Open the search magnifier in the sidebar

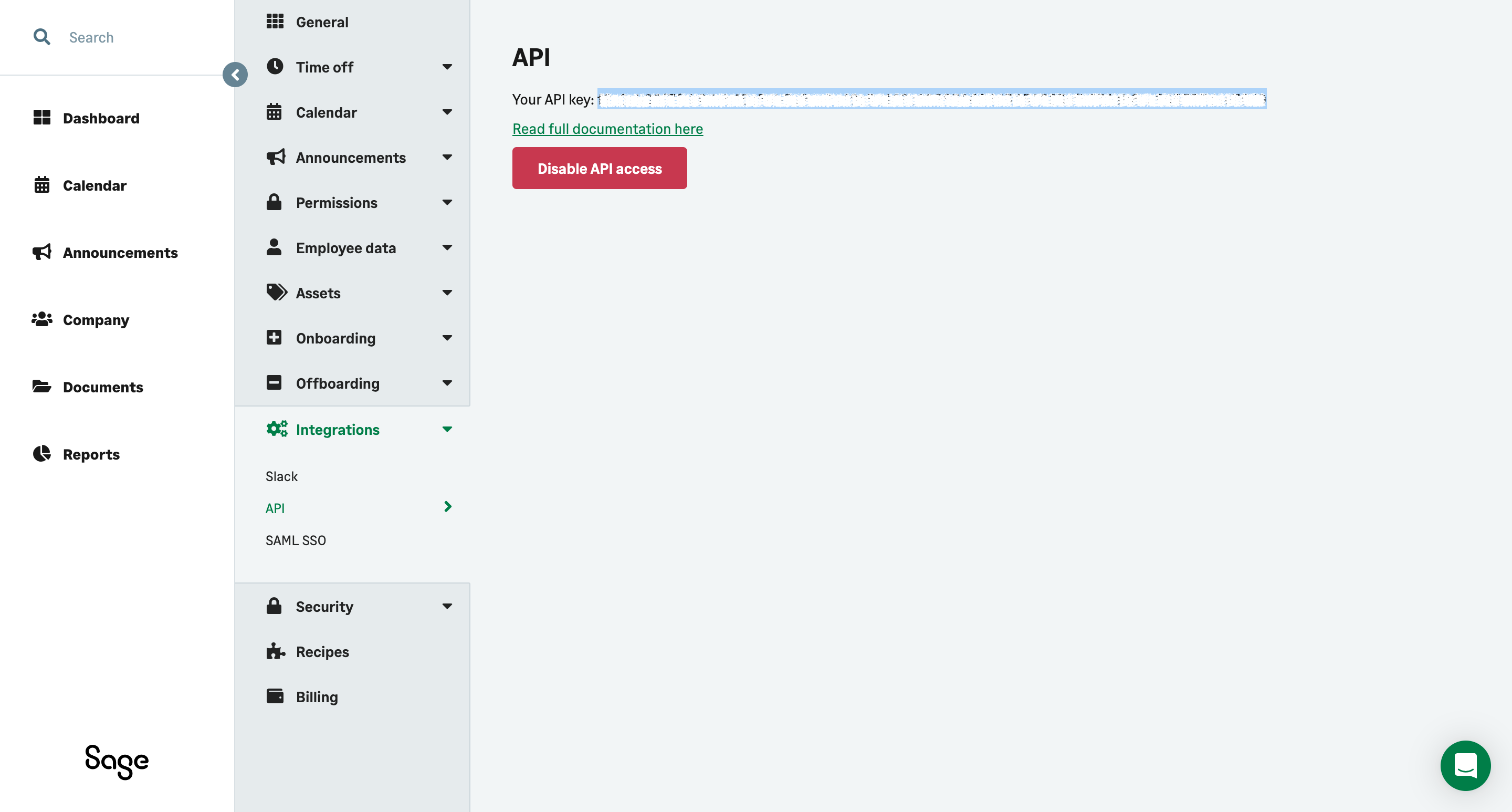tap(41, 36)
